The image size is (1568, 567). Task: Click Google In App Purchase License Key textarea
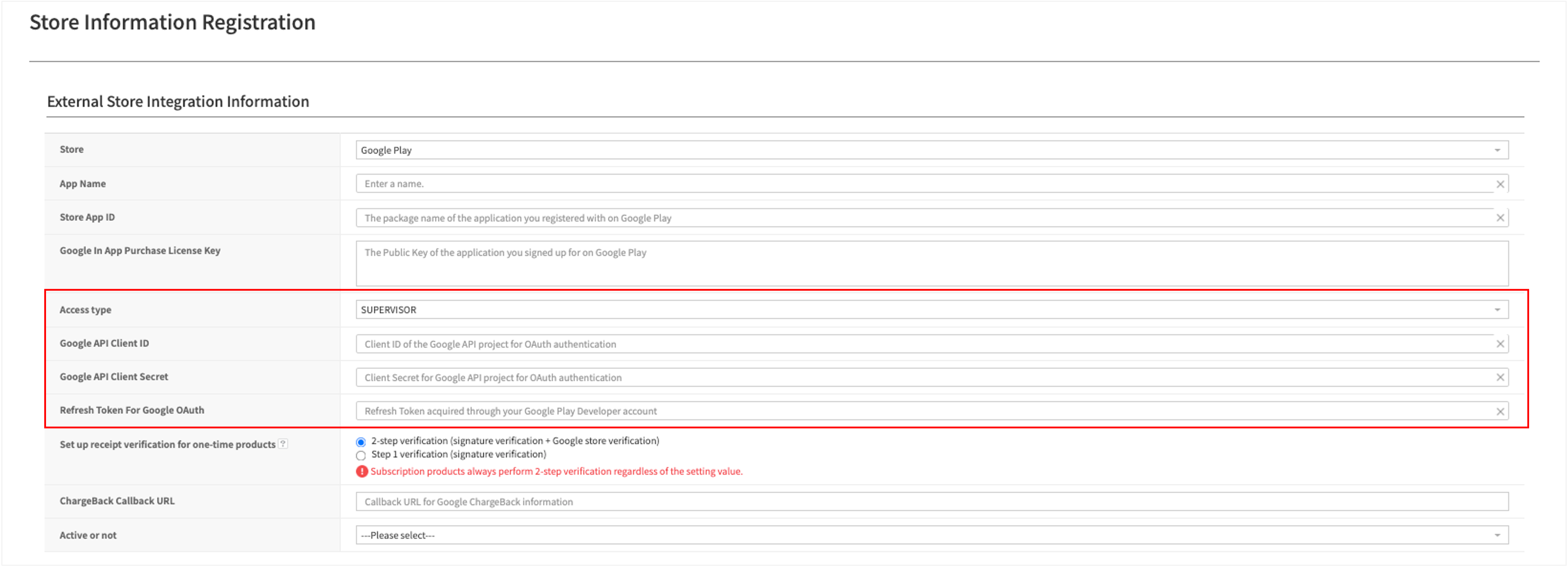(932, 264)
